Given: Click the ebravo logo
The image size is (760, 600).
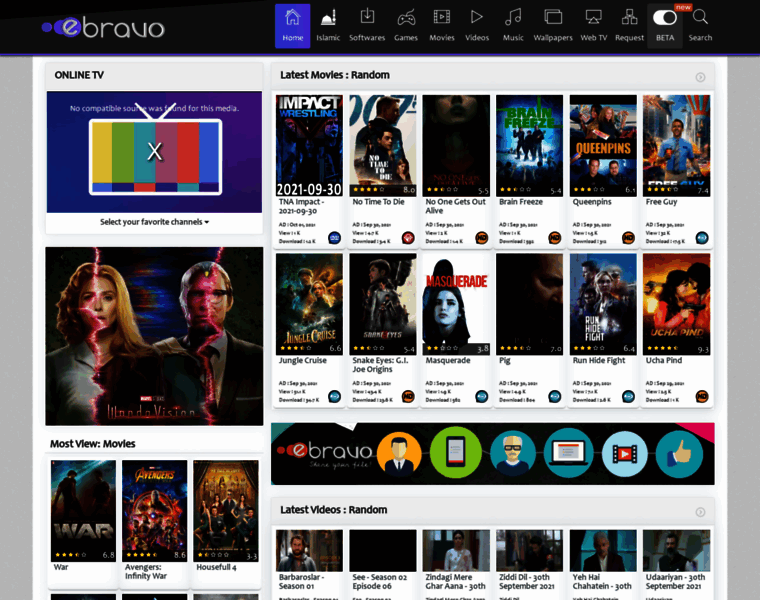Looking at the screenshot, I should (103, 27).
